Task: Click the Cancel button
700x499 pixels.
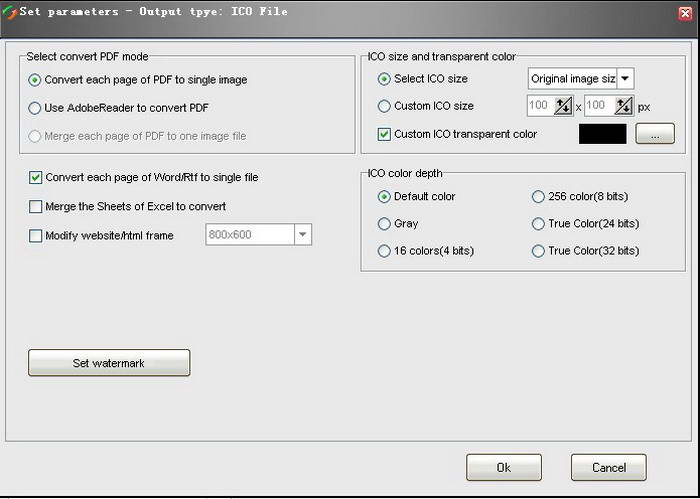Action: (x=608, y=467)
